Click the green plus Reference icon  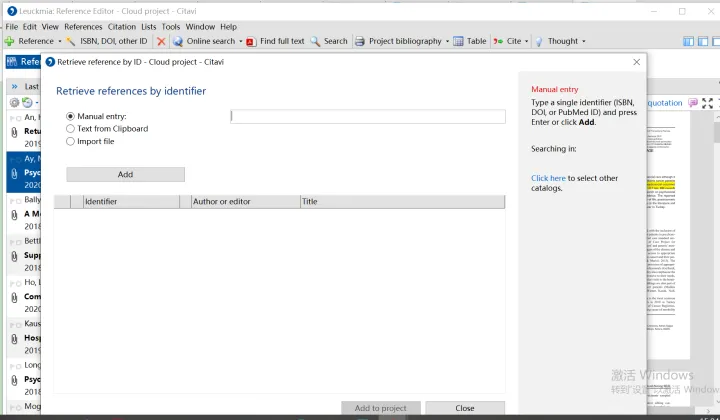[9, 41]
